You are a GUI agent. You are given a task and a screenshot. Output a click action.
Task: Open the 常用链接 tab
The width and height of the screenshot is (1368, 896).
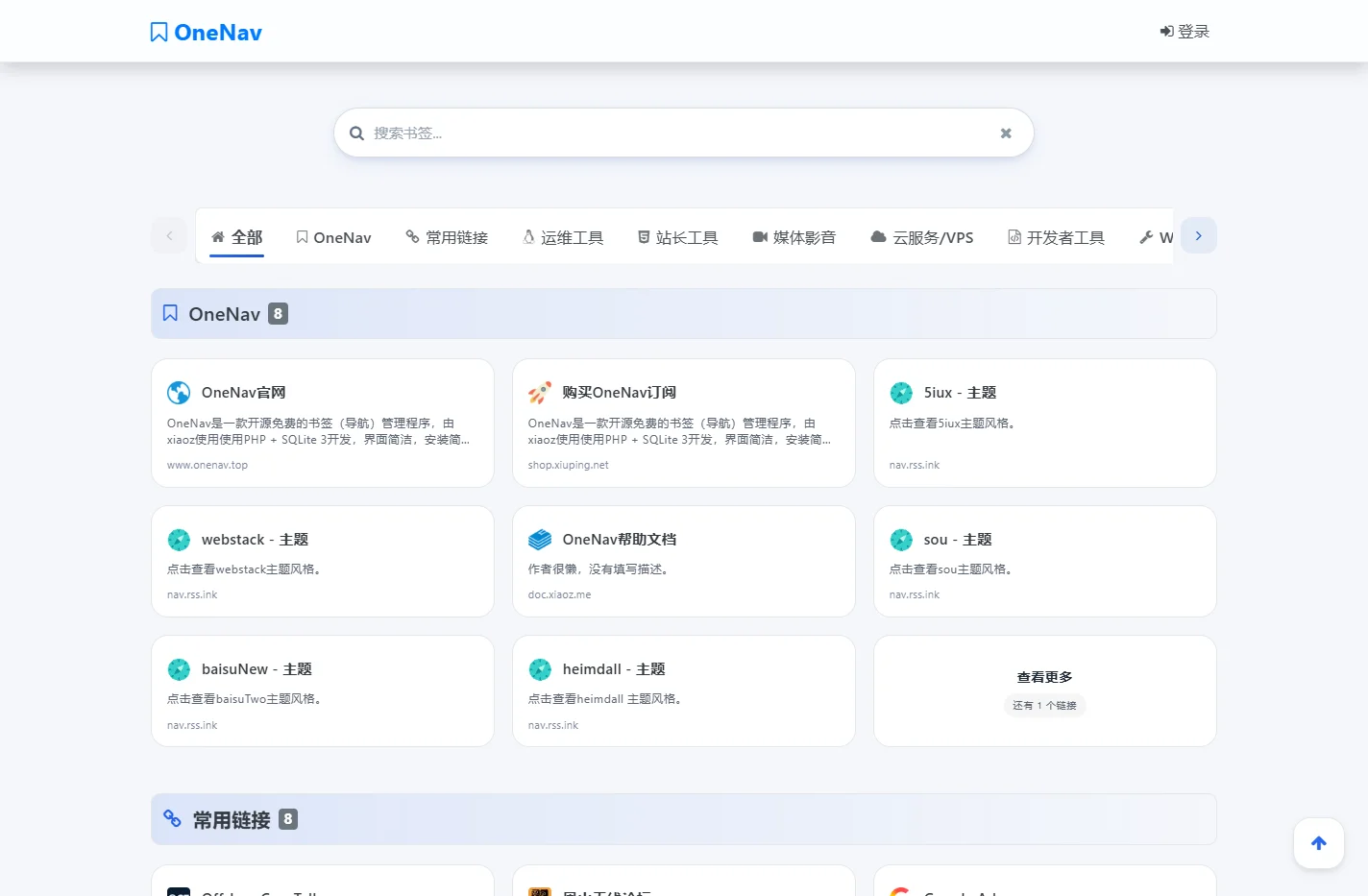pos(447,237)
